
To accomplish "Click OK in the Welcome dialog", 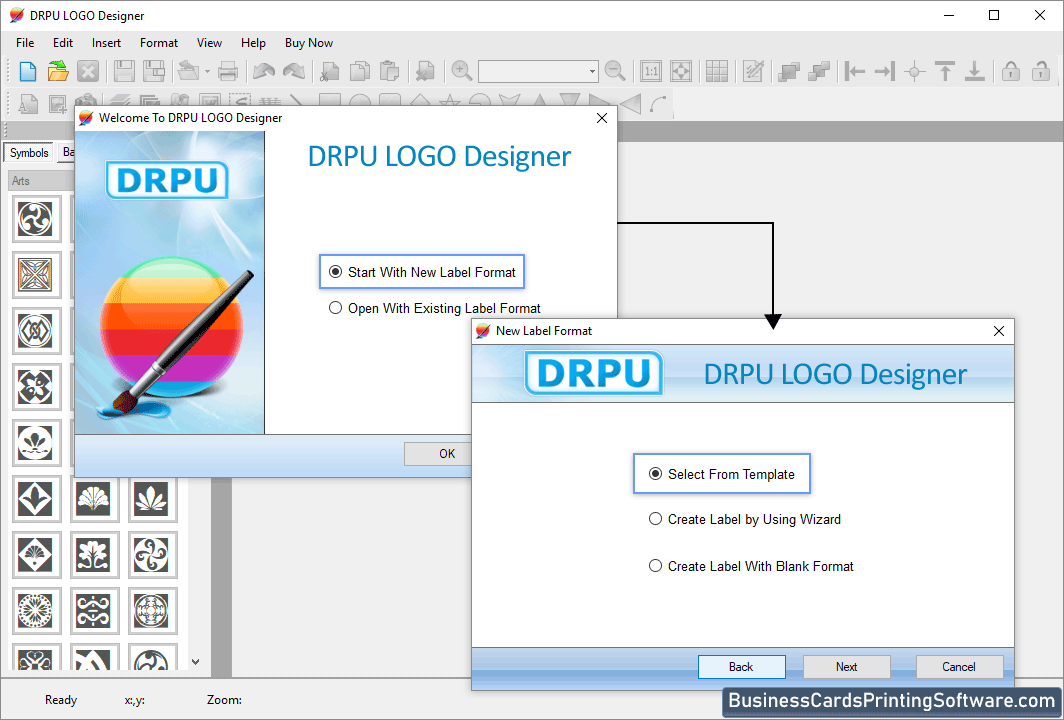I will (438, 454).
